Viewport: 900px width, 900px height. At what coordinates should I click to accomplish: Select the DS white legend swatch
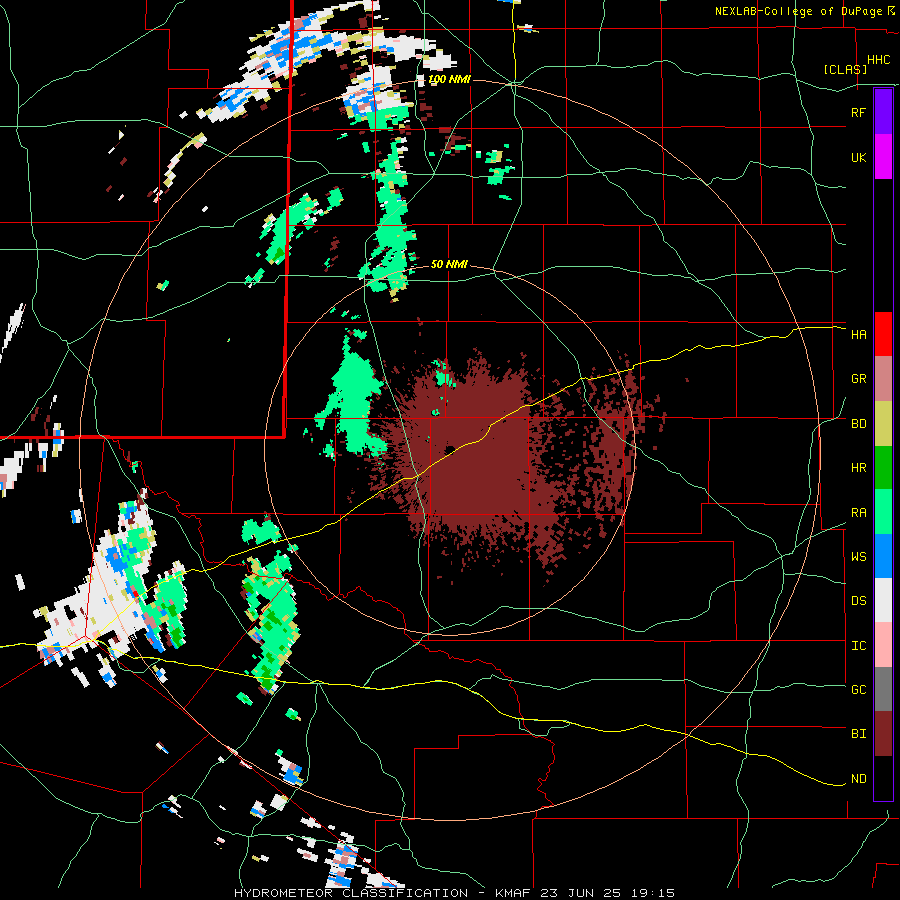click(x=883, y=600)
